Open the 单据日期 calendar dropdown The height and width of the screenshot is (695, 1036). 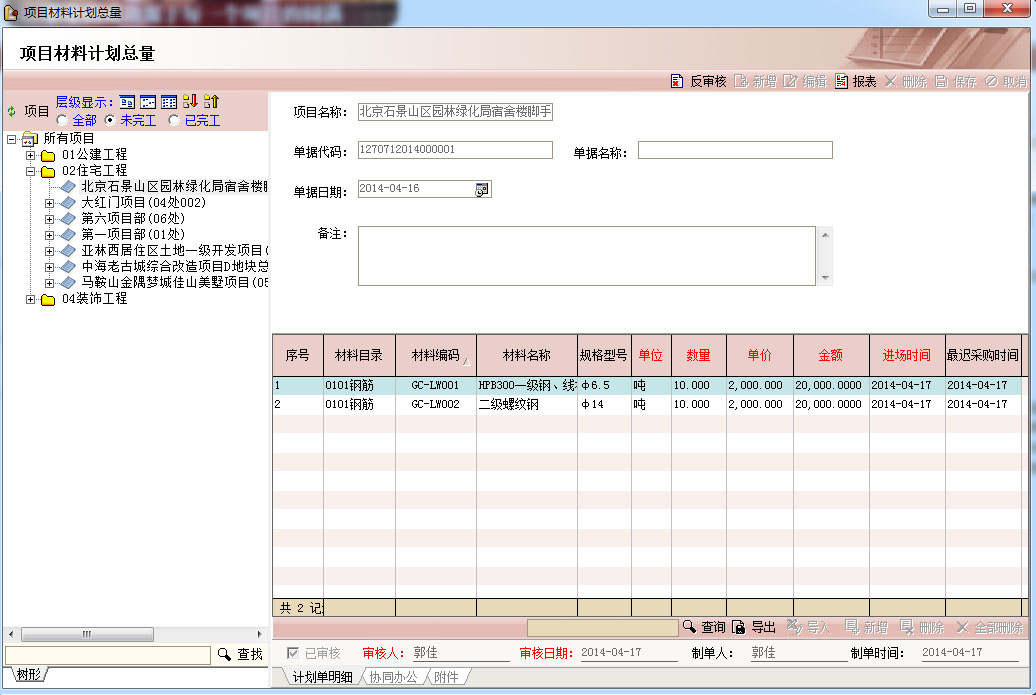point(482,189)
